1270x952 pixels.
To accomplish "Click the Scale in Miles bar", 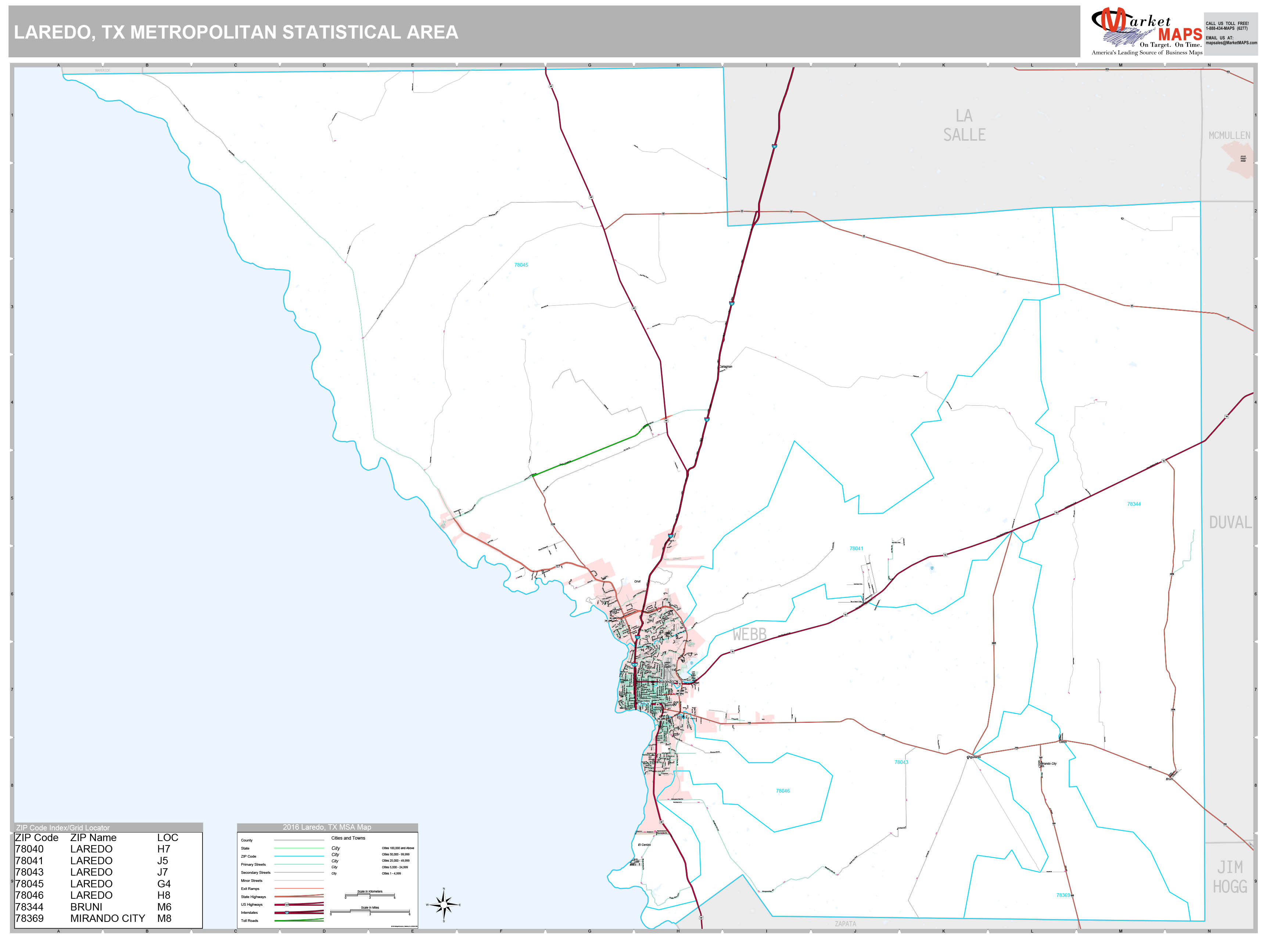I will point(370,911).
